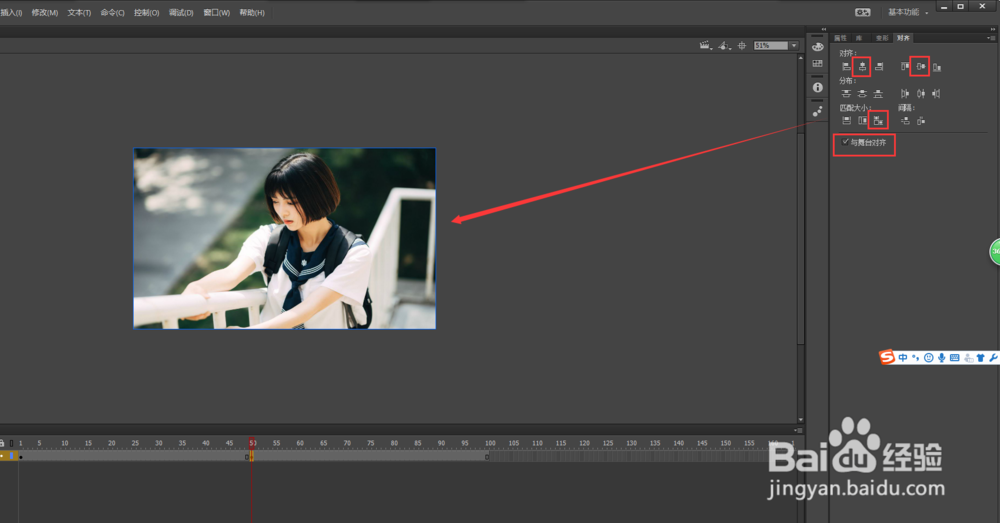Screen dimensions: 1000x523
Task: Open the 文本(T) menu
Action: pyautogui.click(x=79, y=13)
